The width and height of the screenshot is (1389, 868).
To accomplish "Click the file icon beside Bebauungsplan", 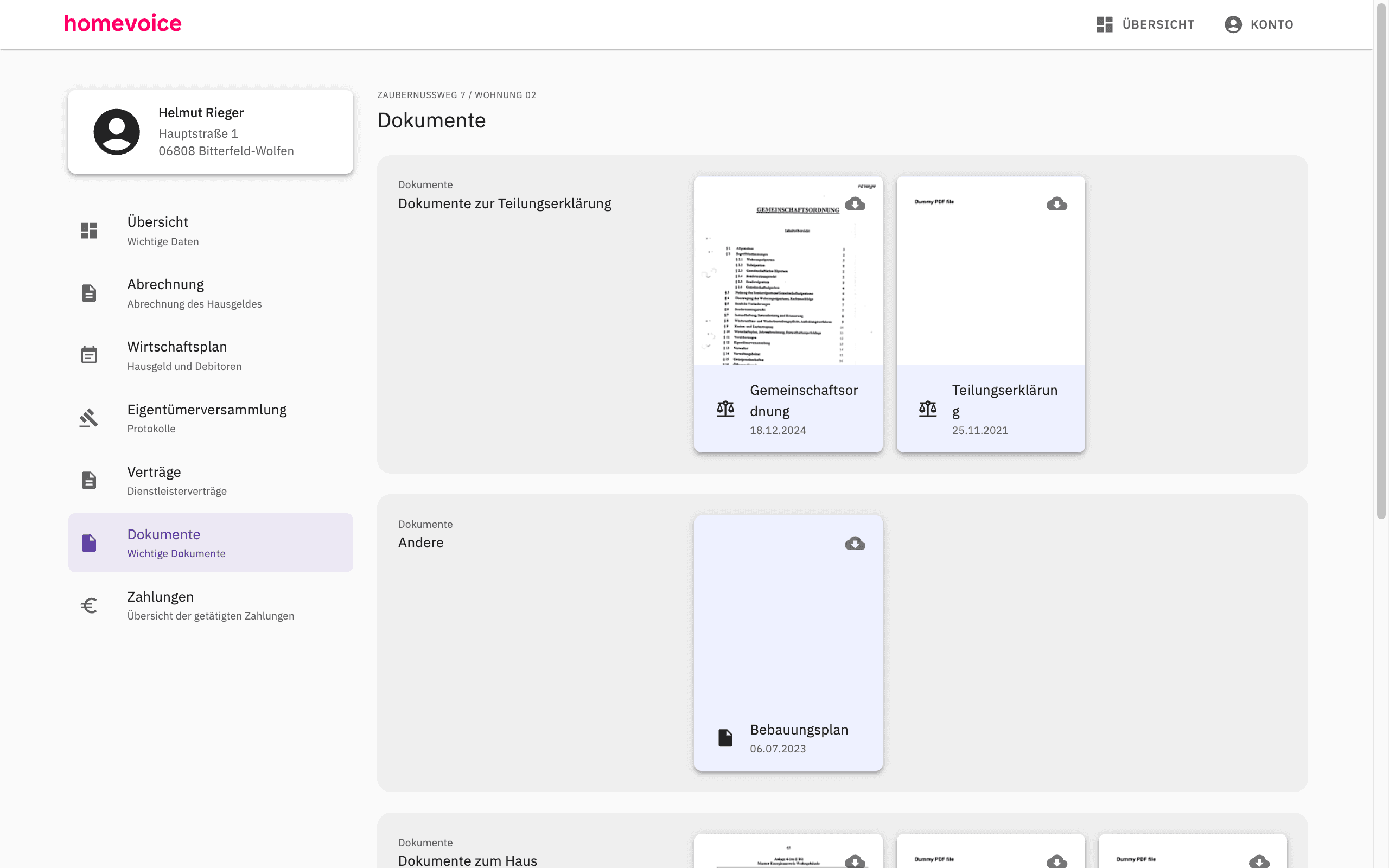I will pyautogui.click(x=725, y=738).
